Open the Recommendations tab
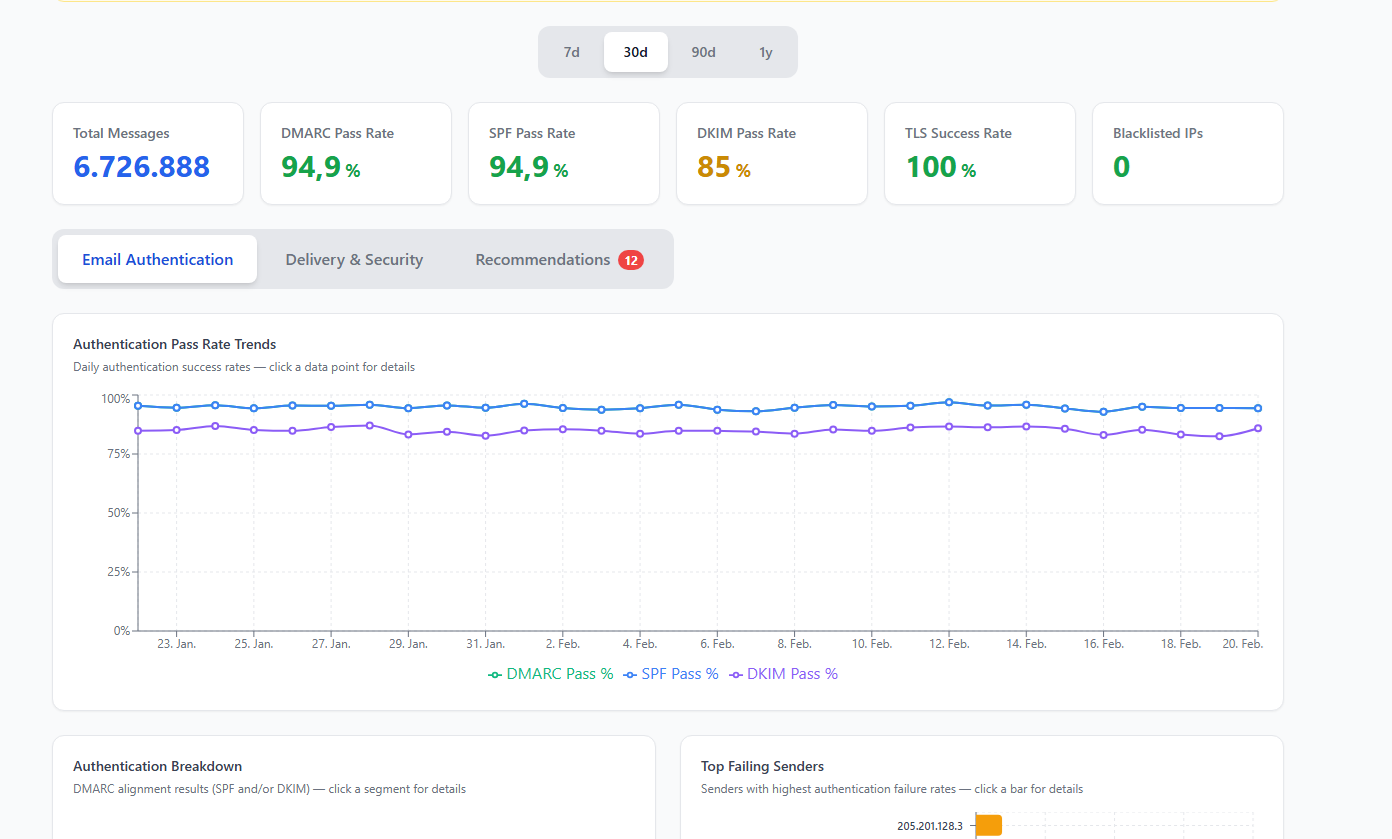 (543, 259)
